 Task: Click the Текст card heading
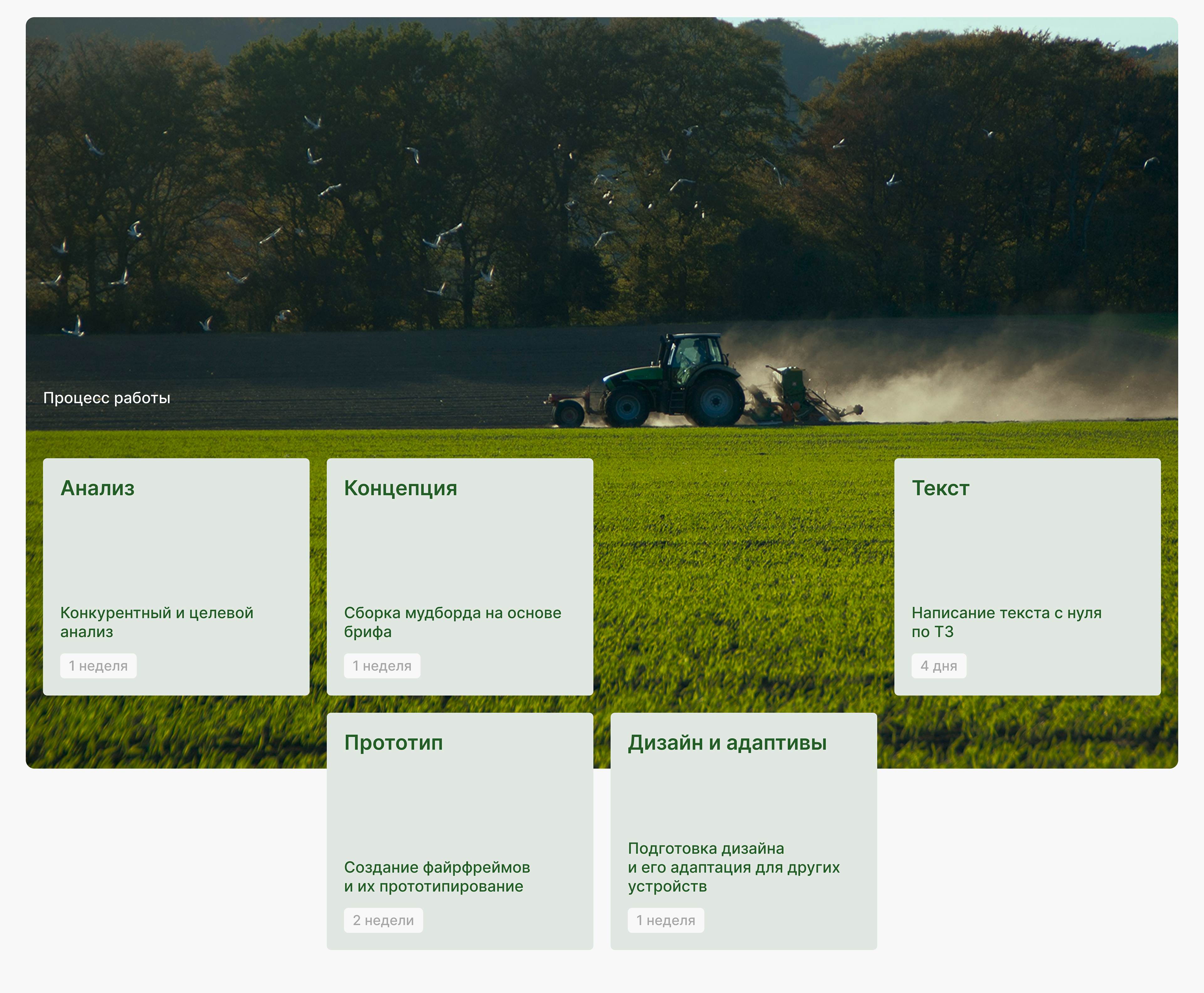940,488
